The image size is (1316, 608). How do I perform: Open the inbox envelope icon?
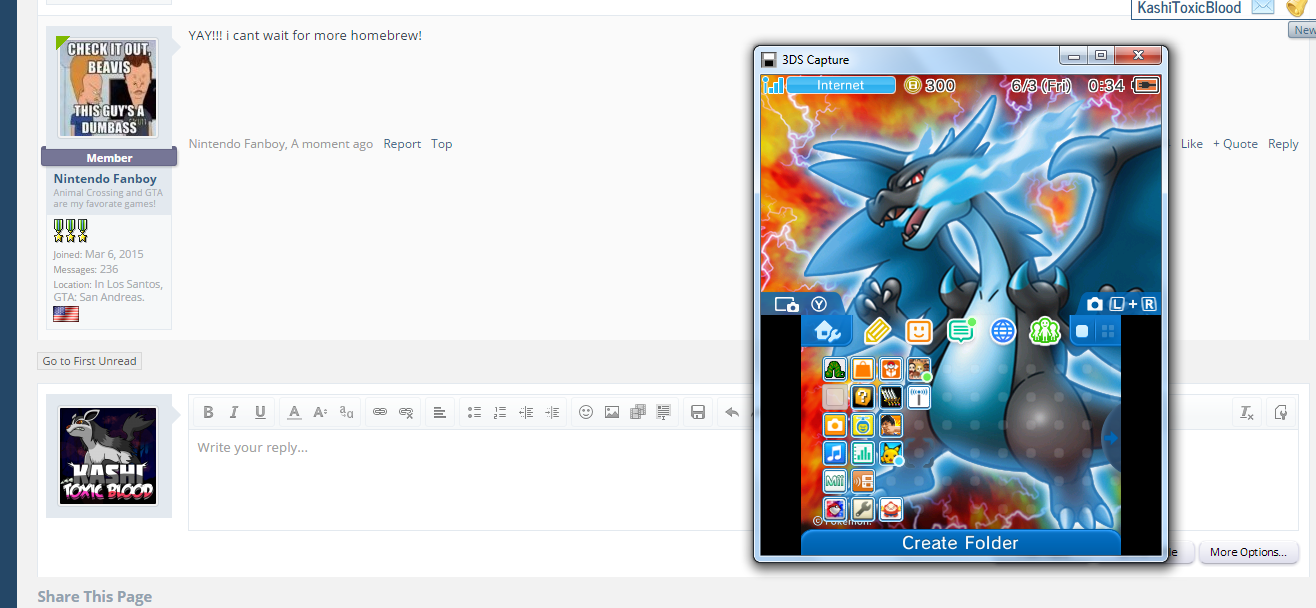1263,7
